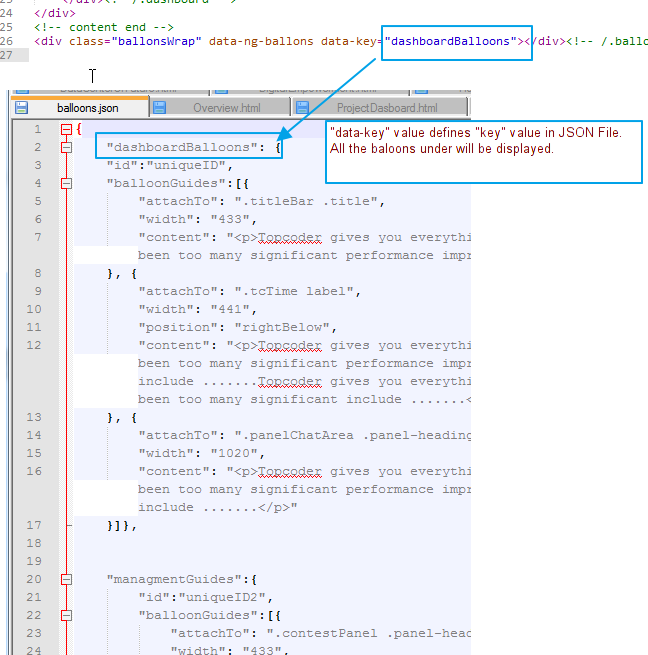Click the "balloonGuides":[{ text on line 22
The image size is (648, 655).
click(210, 615)
